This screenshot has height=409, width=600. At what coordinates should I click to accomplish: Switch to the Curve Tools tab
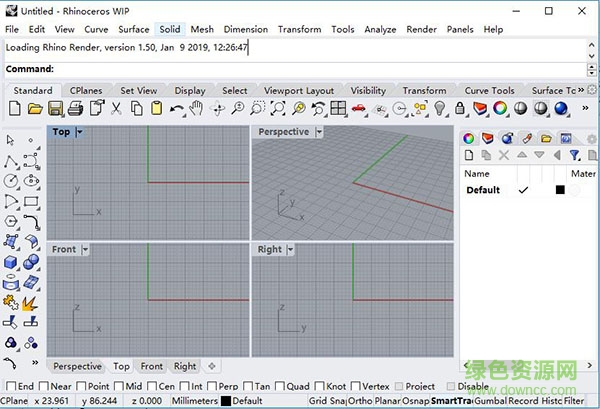click(x=489, y=91)
